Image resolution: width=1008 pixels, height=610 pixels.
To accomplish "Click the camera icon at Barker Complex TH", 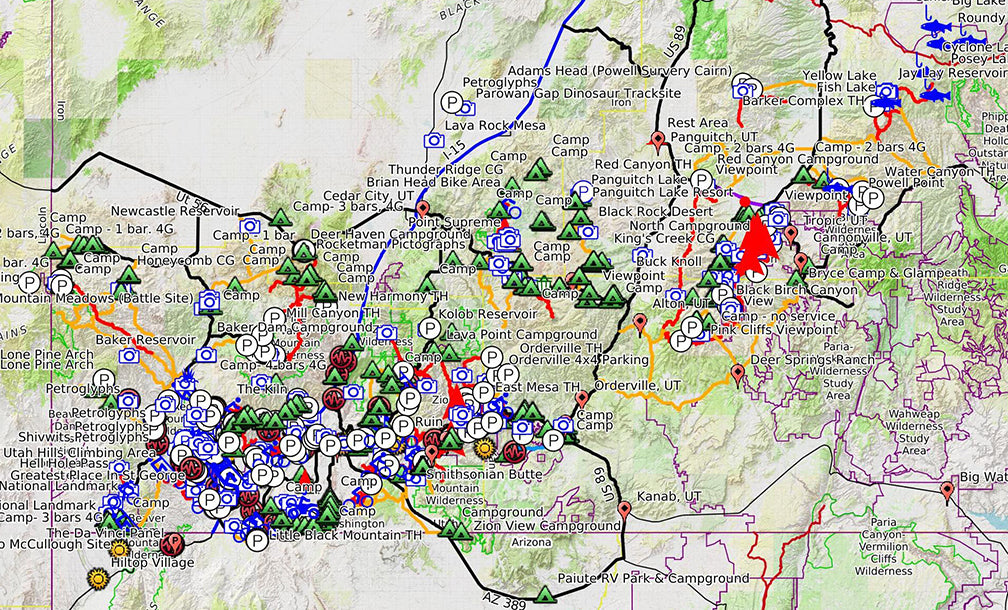I will 743,91.
